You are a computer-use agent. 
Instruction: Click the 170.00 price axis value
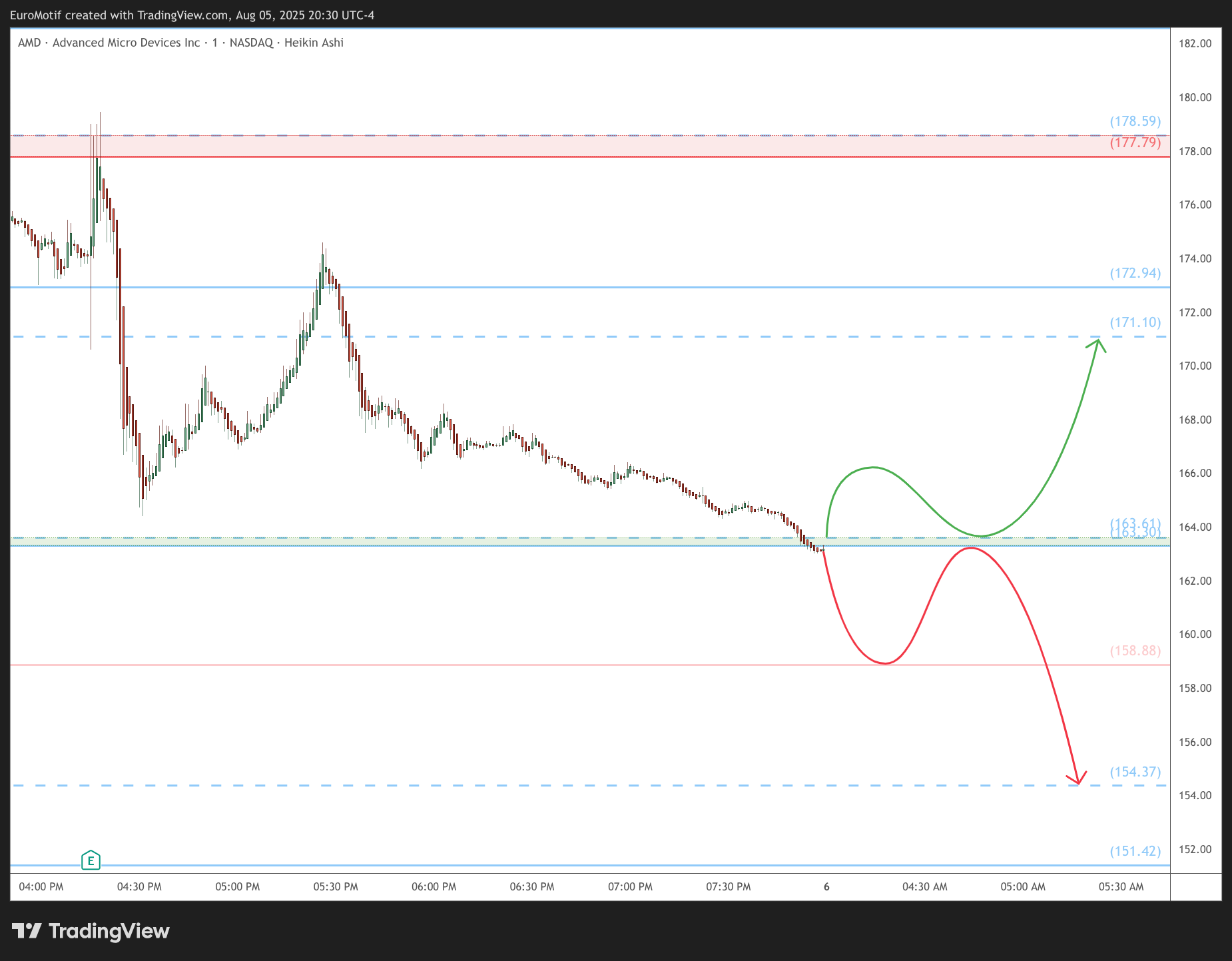click(1195, 366)
